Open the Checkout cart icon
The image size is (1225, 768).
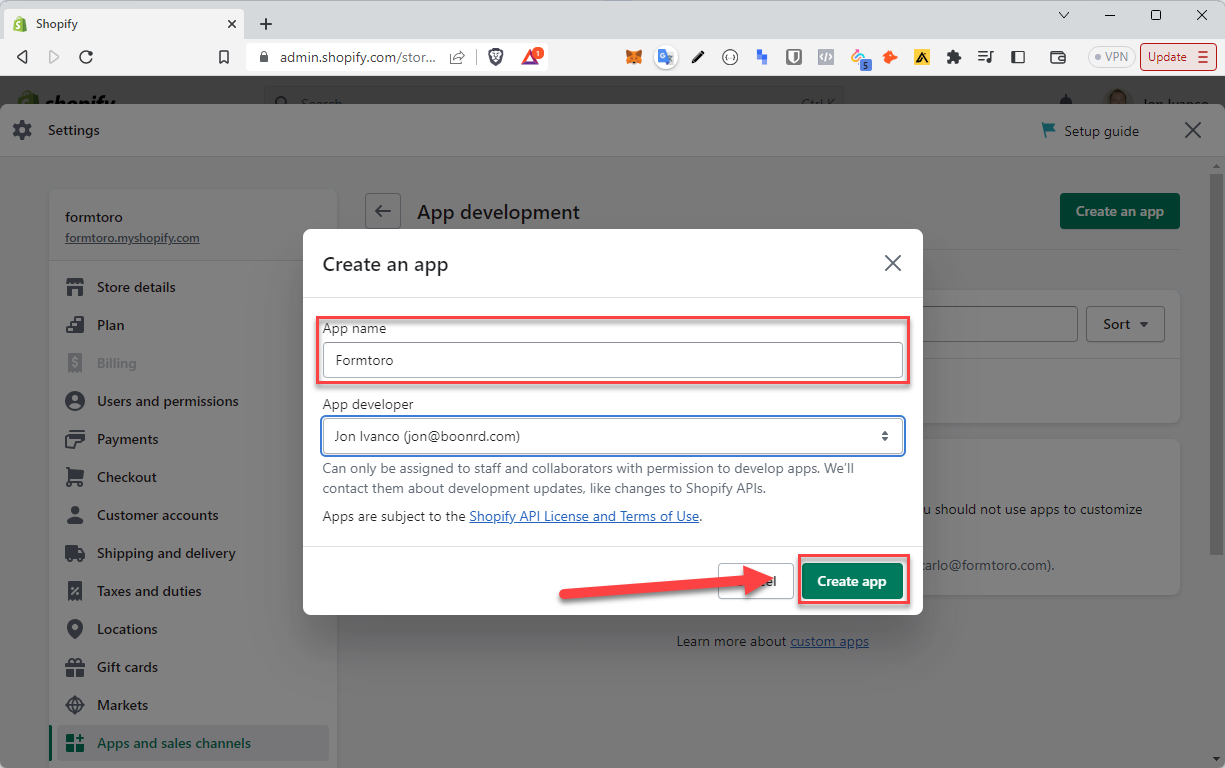pos(75,477)
